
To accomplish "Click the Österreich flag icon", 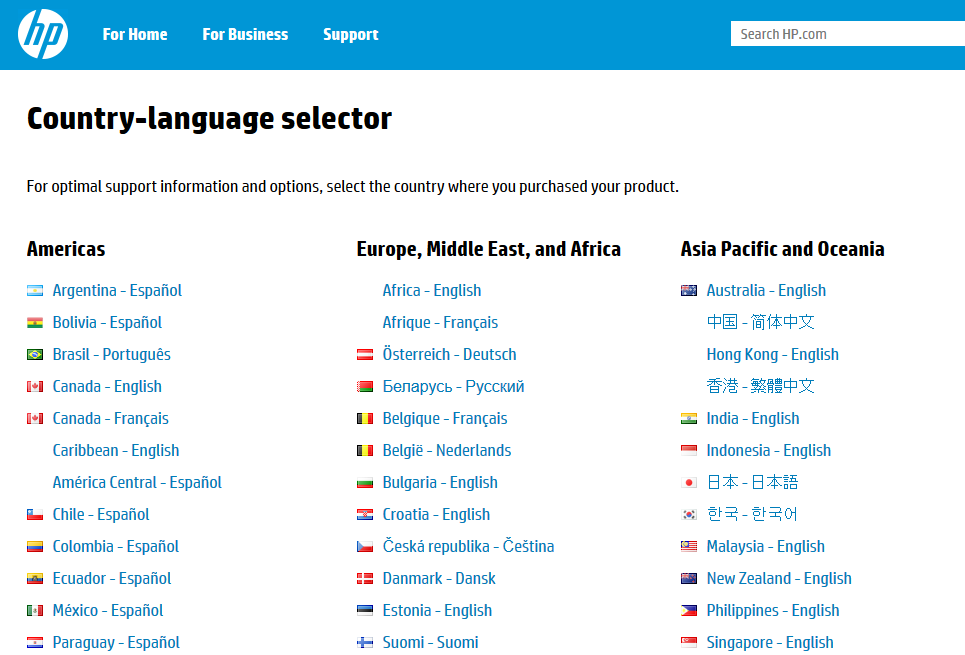I will (x=365, y=355).
